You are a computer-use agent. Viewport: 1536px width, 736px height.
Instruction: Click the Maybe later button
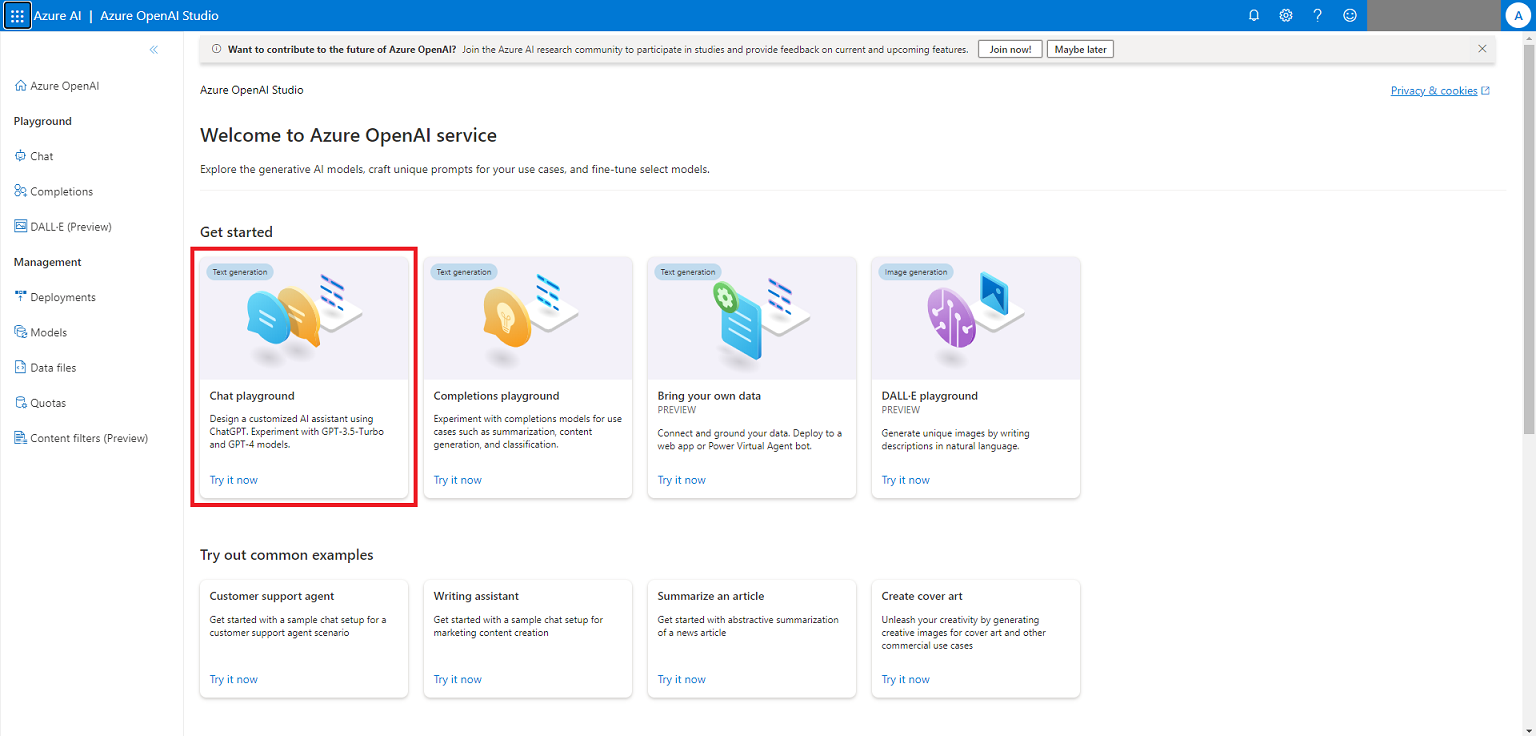[x=1080, y=49]
